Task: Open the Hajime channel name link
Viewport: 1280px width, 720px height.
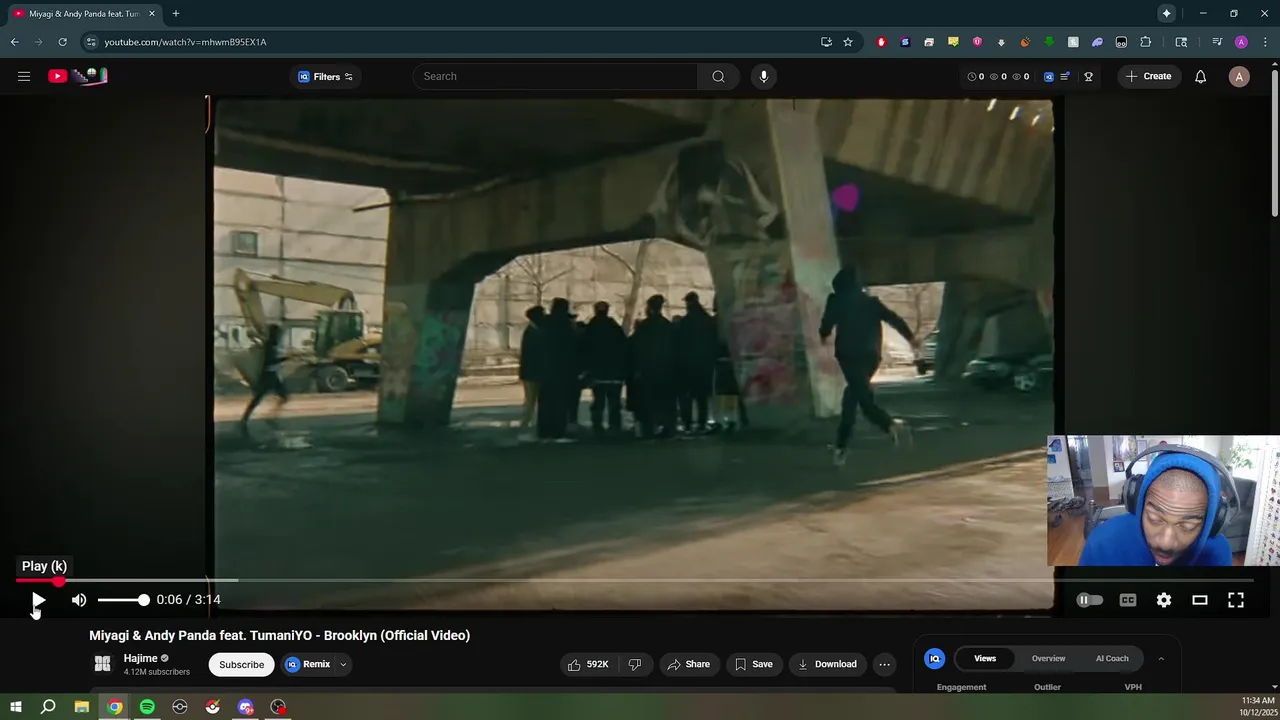Action: pos(140,658)
